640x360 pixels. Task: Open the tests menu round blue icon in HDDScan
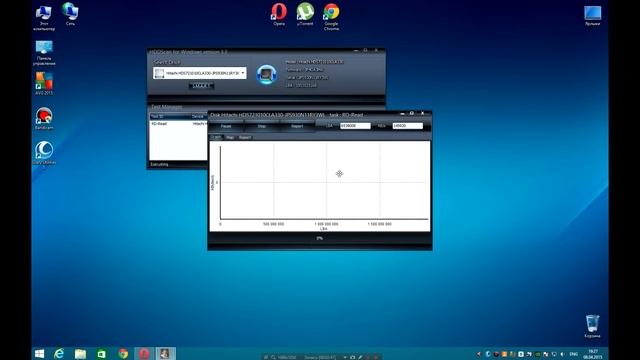tap(266, 75)
